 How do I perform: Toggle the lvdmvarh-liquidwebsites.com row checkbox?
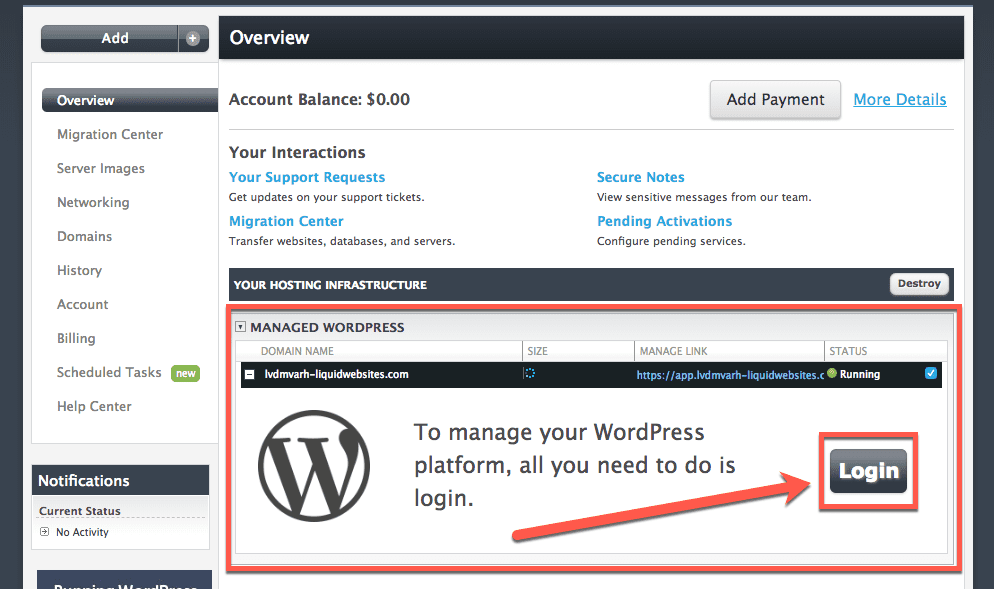(931, 373)
